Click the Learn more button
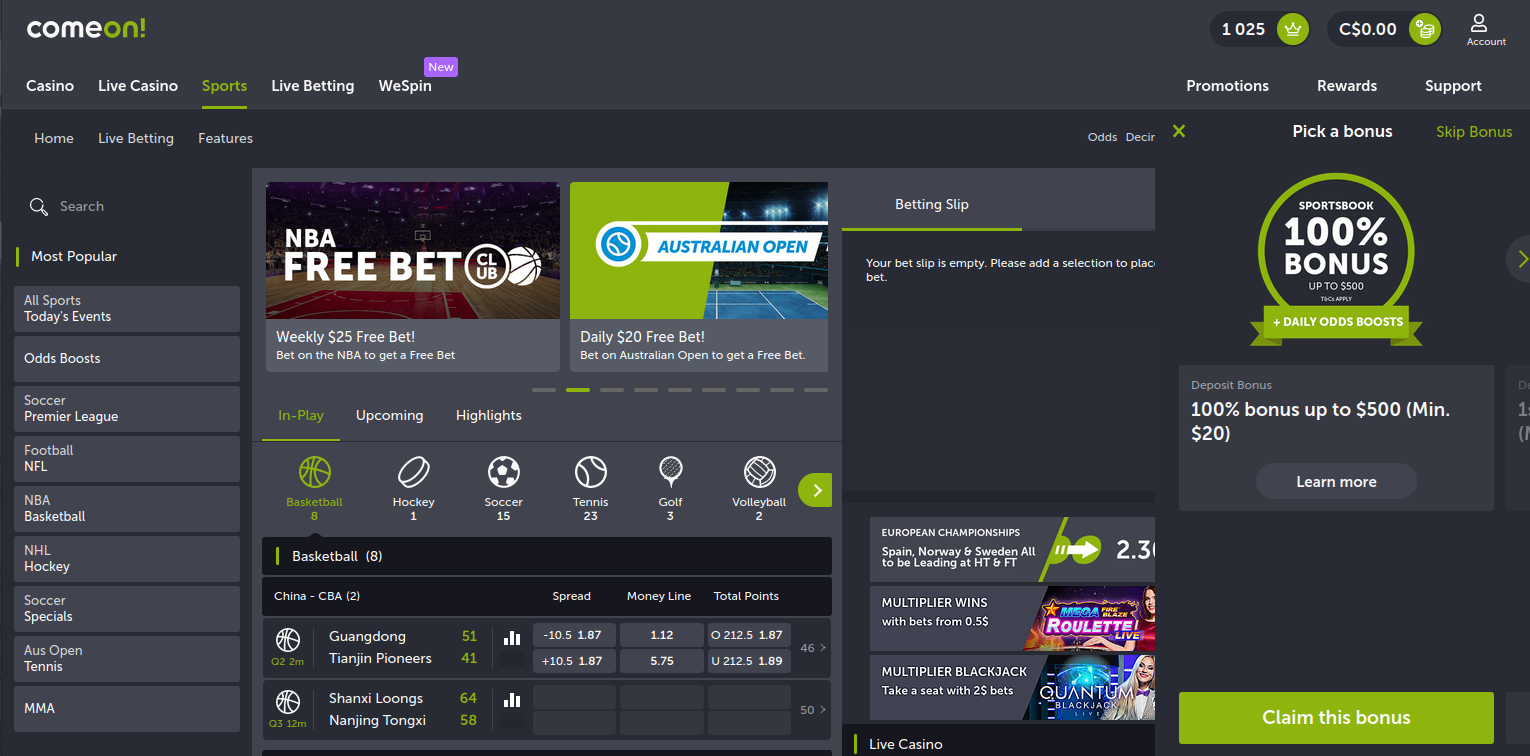1530x756 pixels. point(1336,481)
